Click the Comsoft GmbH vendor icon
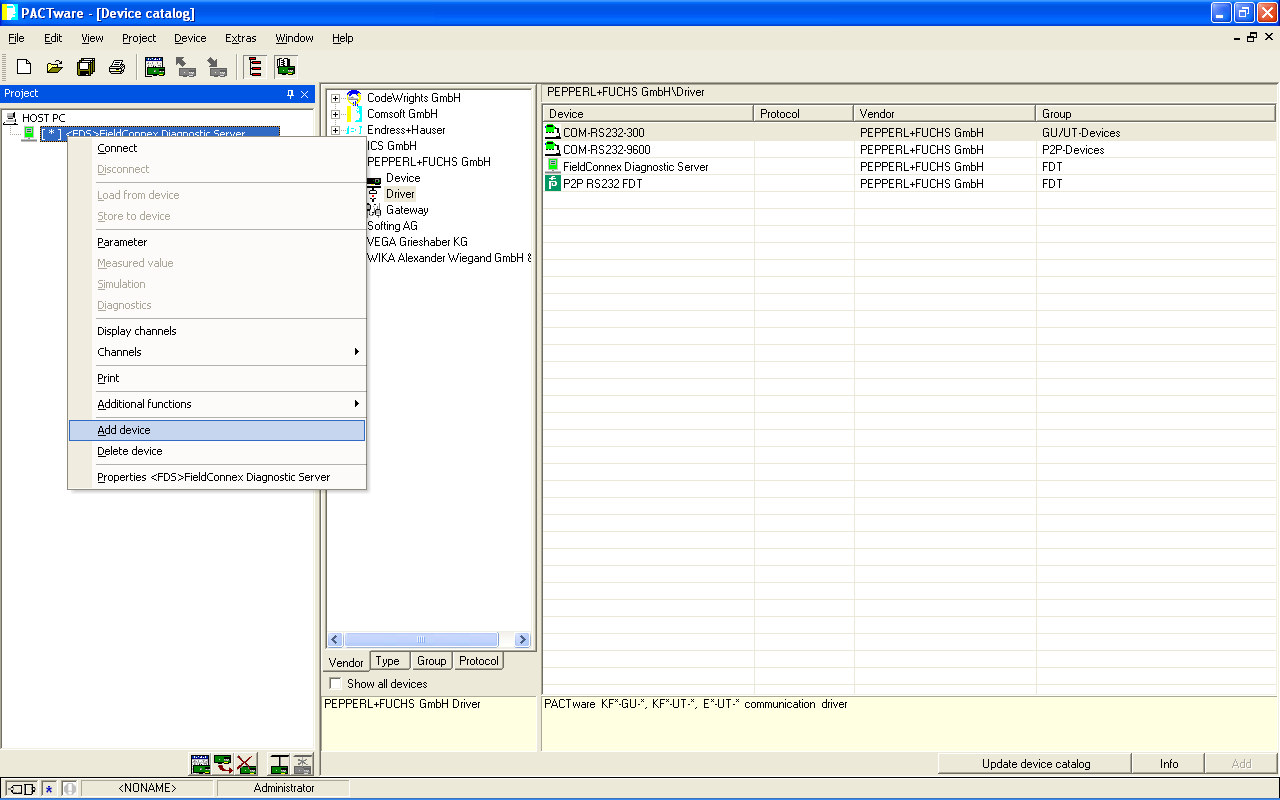Screen dimensions: 1280x800 point(353,114)
